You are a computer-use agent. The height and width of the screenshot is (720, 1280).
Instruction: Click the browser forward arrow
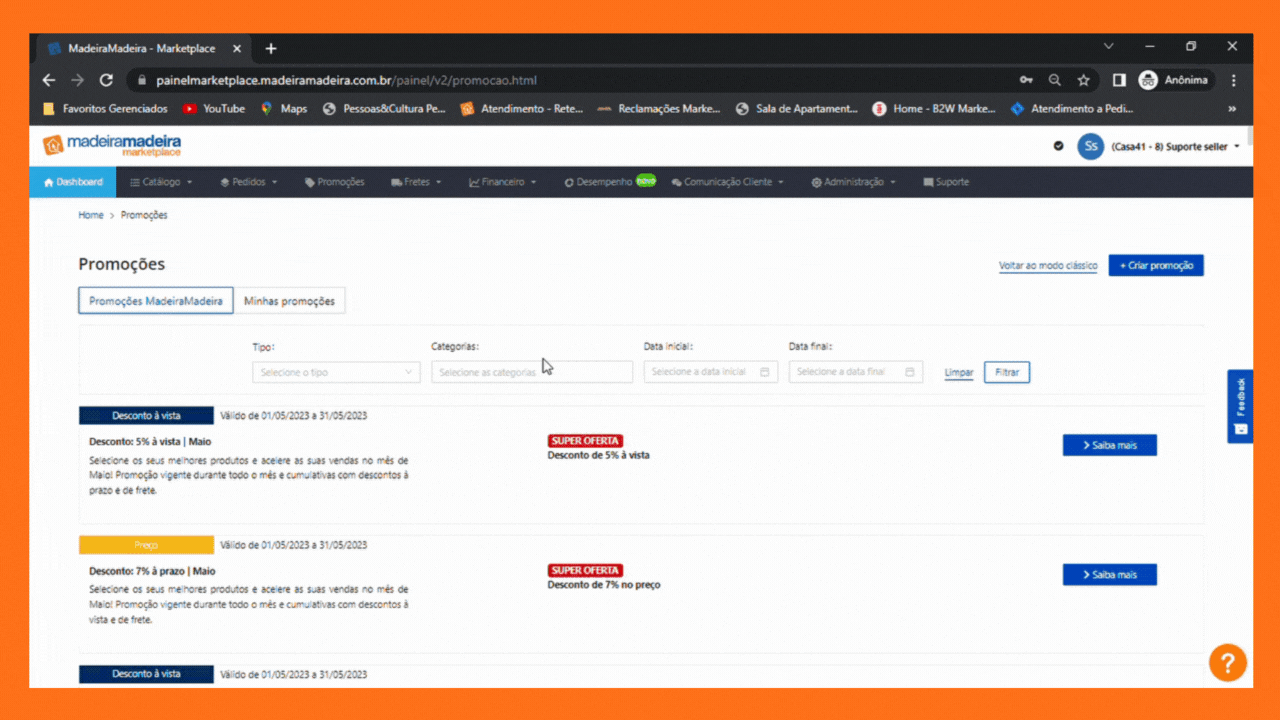click(78, 80)
